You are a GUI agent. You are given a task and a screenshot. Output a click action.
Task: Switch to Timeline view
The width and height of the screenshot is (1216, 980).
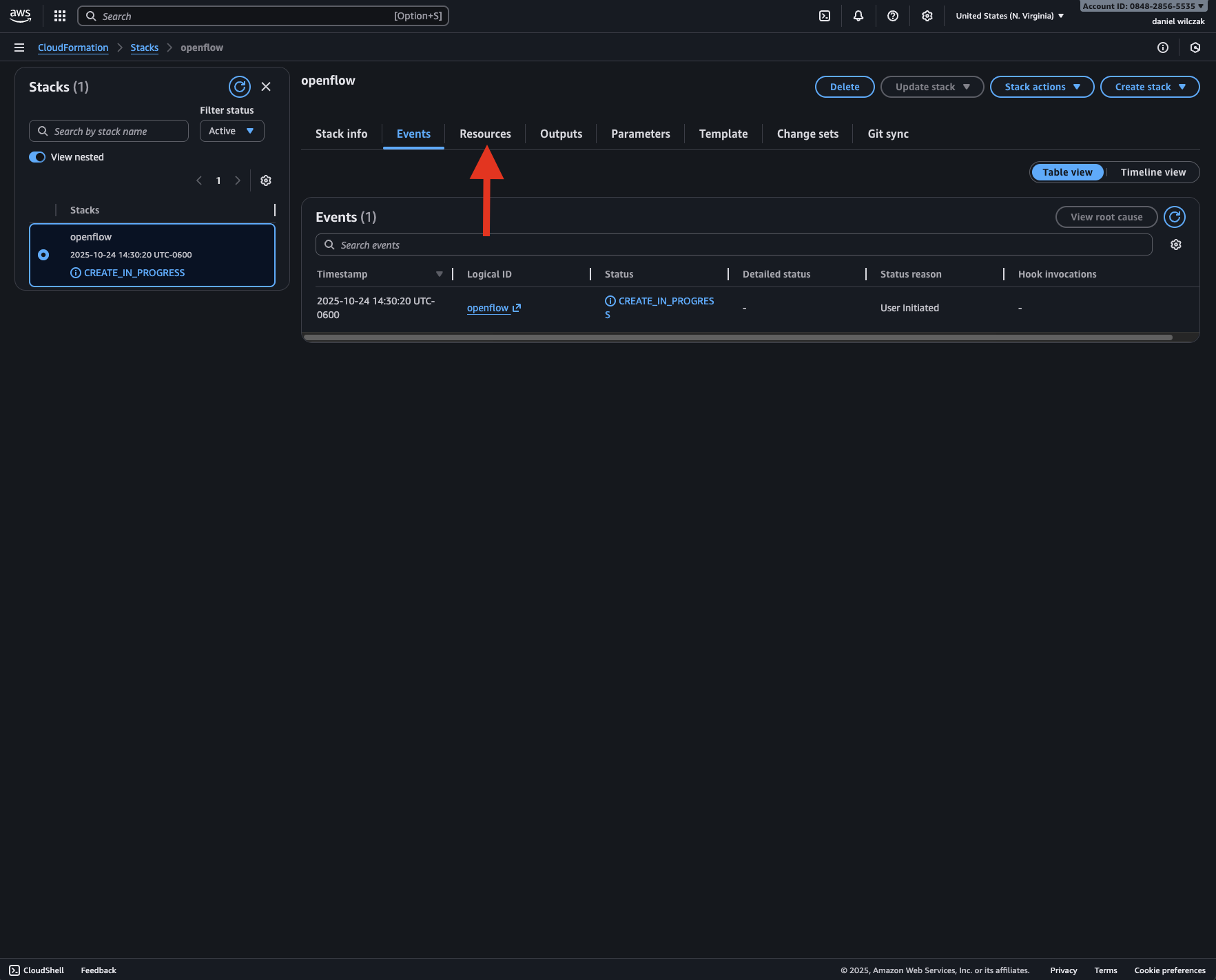click(x=1153, y=172)
